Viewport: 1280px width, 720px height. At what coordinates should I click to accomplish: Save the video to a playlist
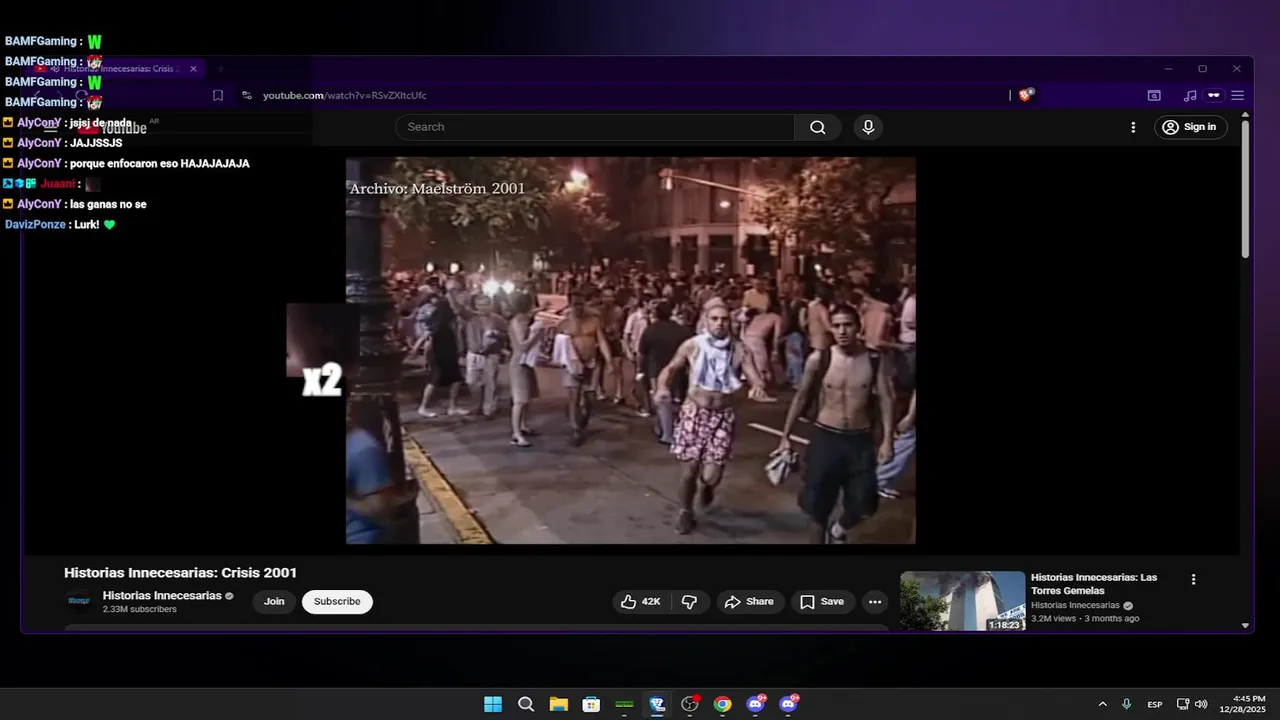(822, 602)
